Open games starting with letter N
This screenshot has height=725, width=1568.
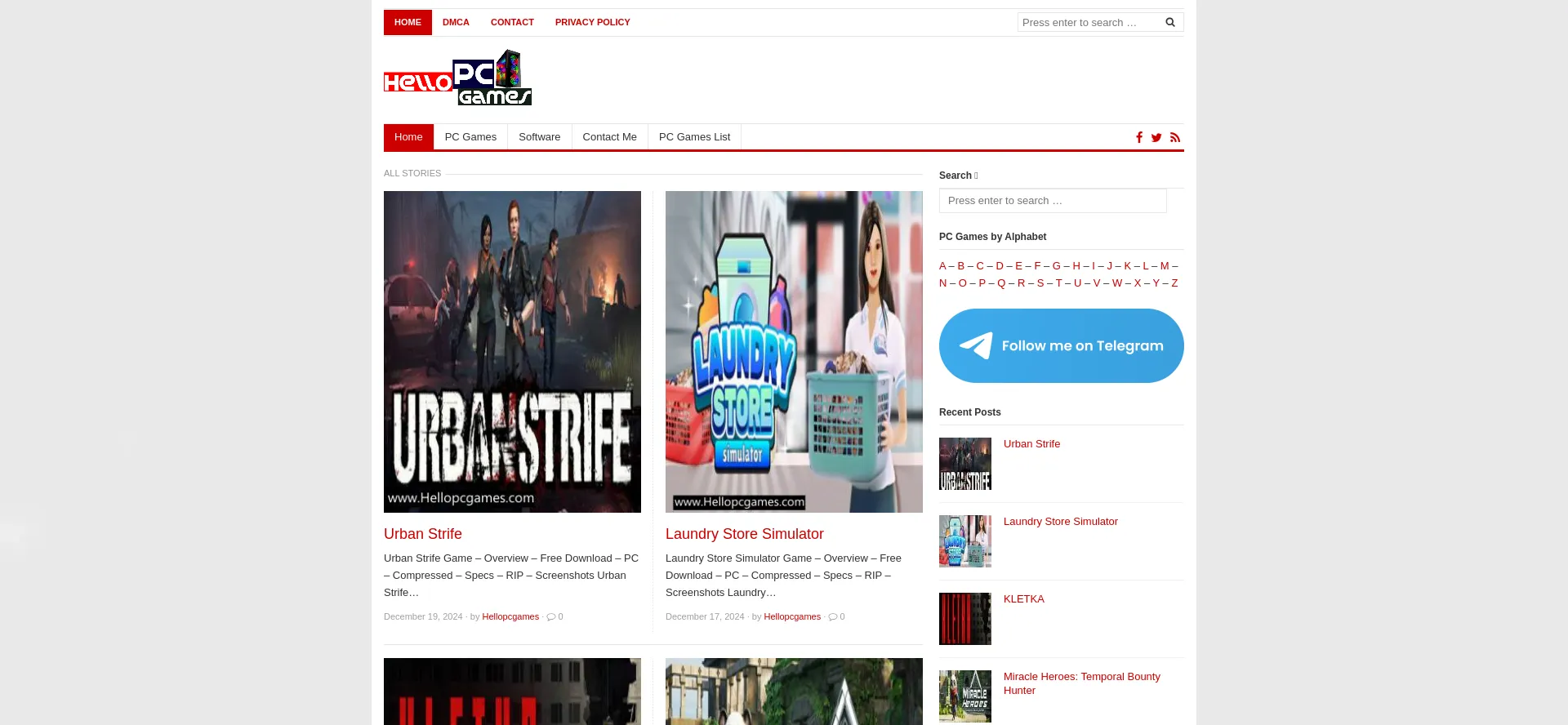pos(943,283)
